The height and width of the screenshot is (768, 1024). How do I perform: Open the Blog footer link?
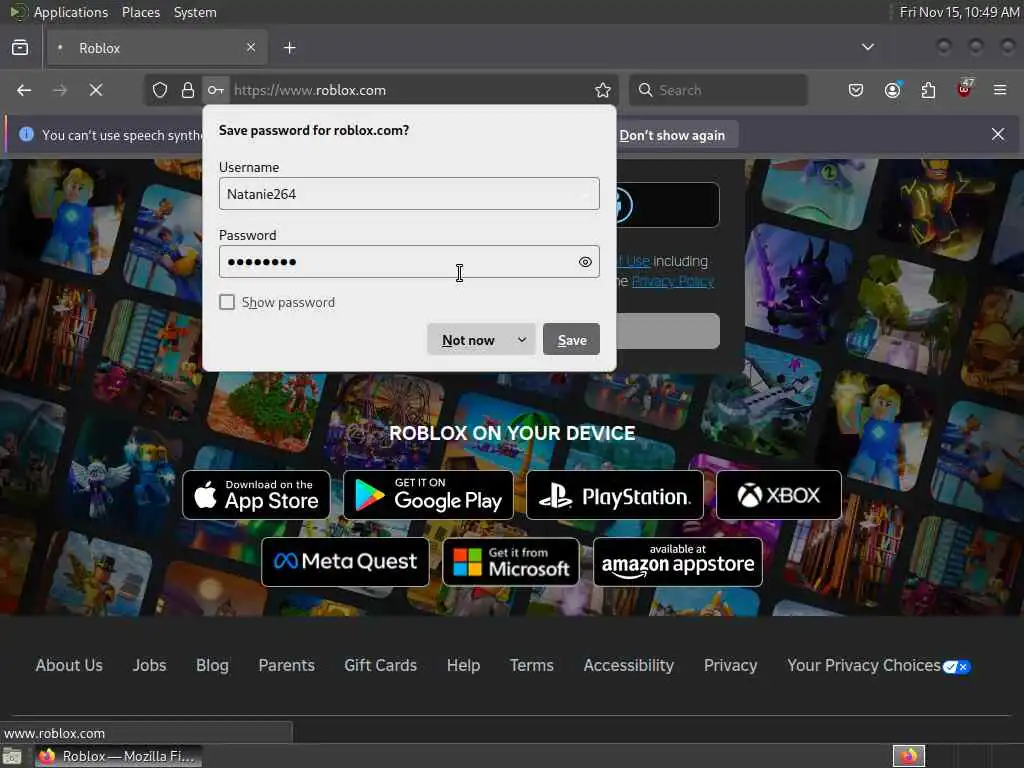pos(212,665)
